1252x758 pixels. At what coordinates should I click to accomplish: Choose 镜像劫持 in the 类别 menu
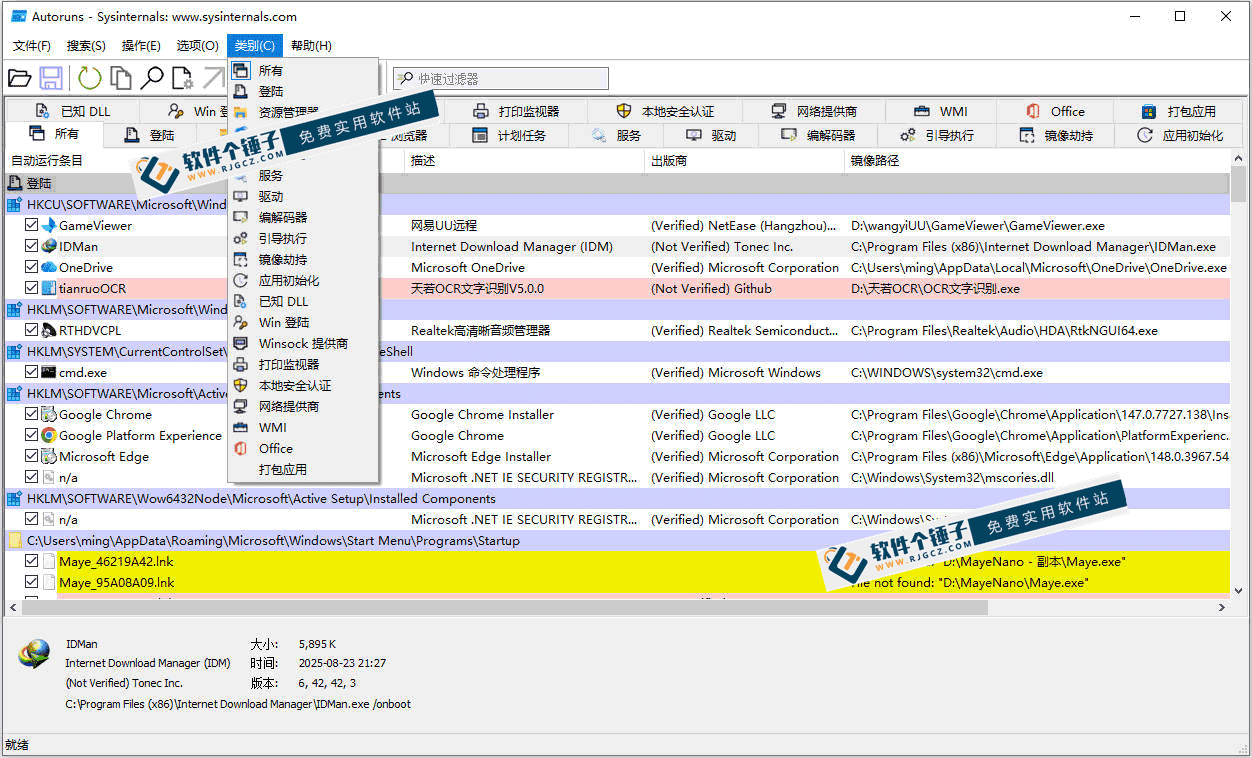tap(304, 260)
